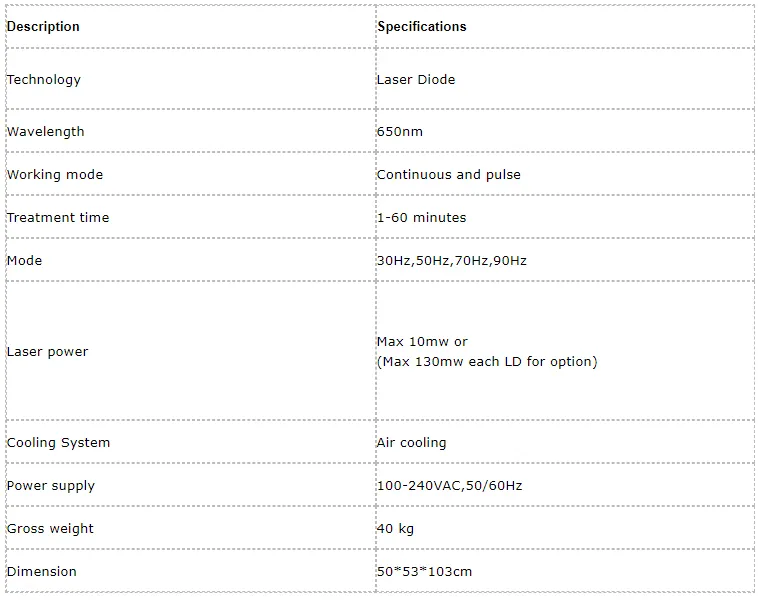Image resolution: width=758 pixels, height=600 pixels.
Task: Click "(Max 130mw each LD for option)" text
Action: (487, 362)
